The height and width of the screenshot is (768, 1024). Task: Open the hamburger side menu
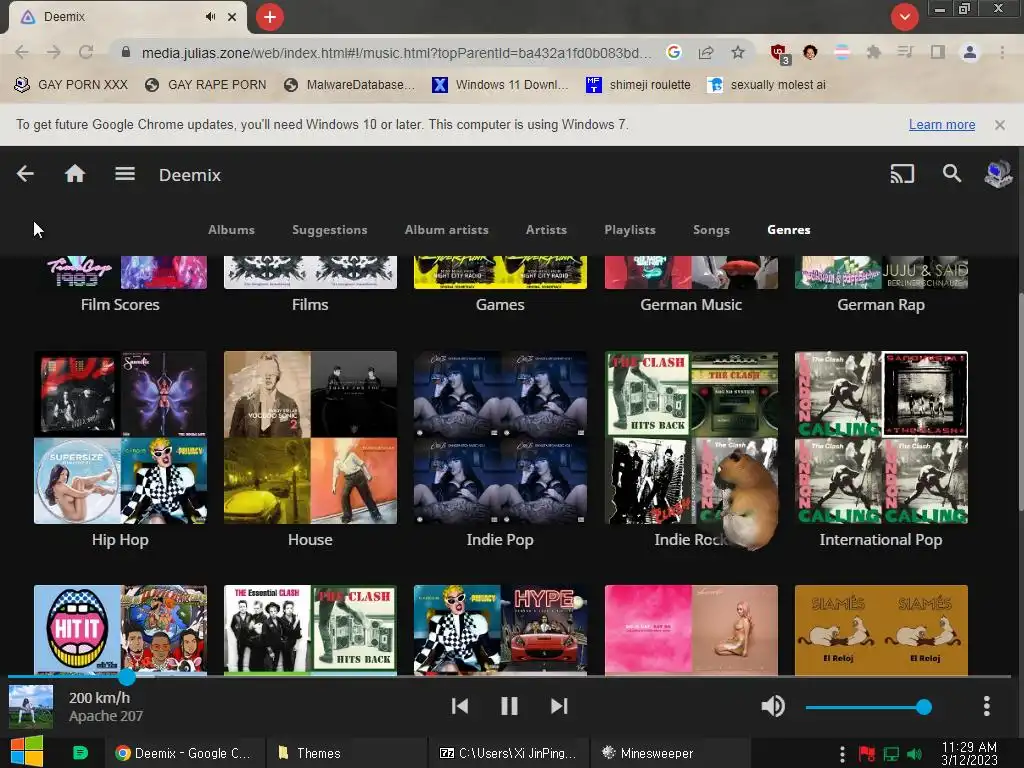(125, 174)
